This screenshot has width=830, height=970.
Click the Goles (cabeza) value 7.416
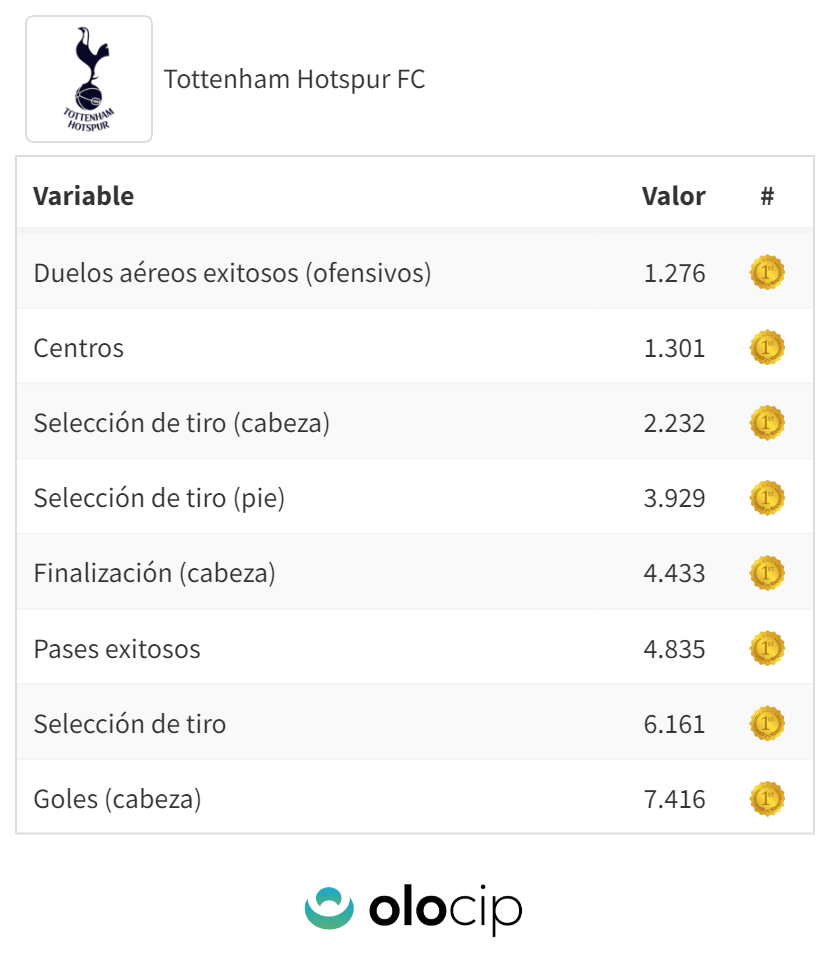pos(674,799)
